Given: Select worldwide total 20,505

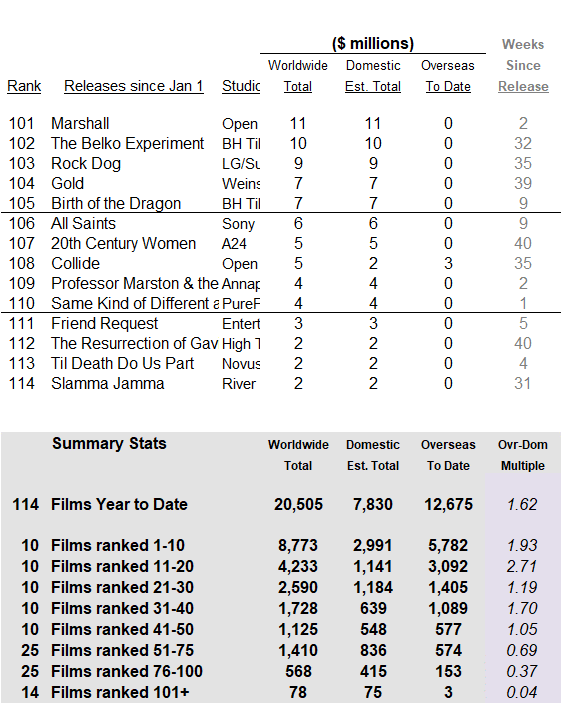Looking at the screenshot, I should (298, 504).
